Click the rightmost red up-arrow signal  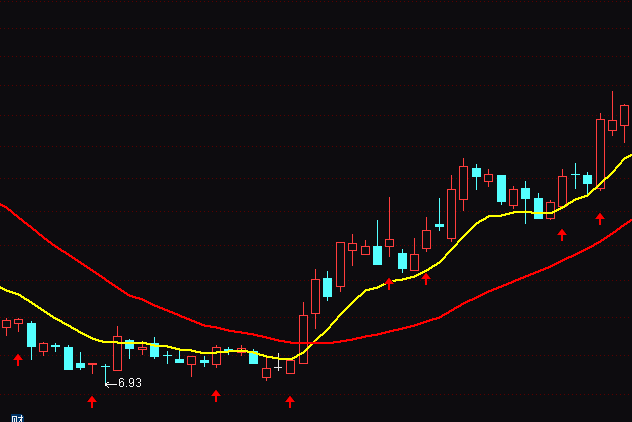600,218
